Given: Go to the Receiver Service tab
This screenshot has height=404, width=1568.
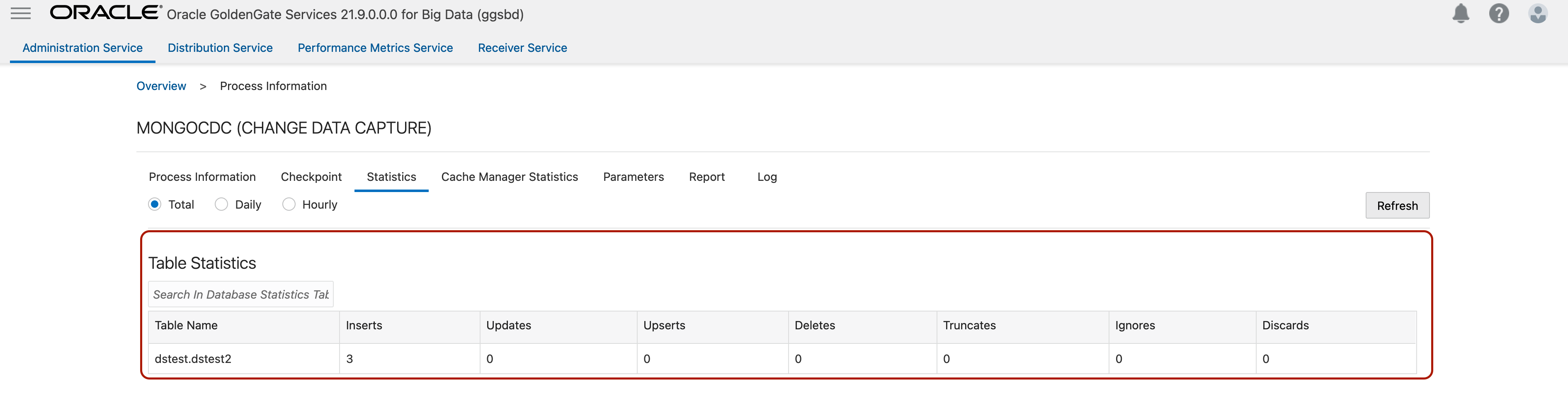Looking at the screenshot, I should point(522,48).
